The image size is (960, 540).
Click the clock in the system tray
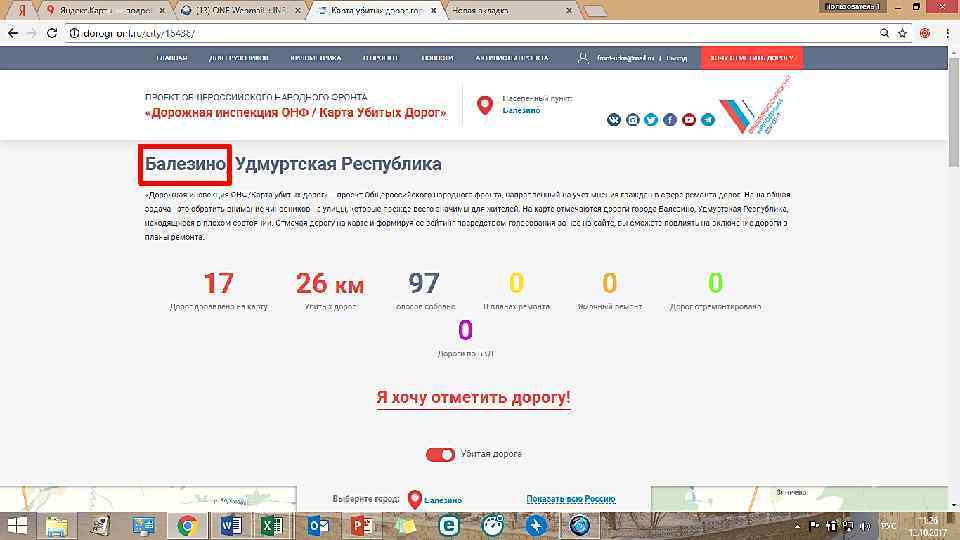pyautogui.click(x=928, y=526)
